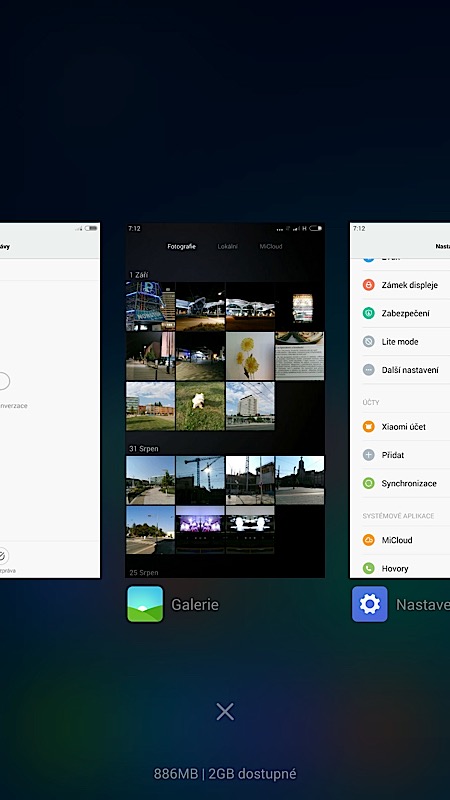Screen dimensions: 450x800
Task: Open the Zabezpečení shield icon
Action: (368, 313)
